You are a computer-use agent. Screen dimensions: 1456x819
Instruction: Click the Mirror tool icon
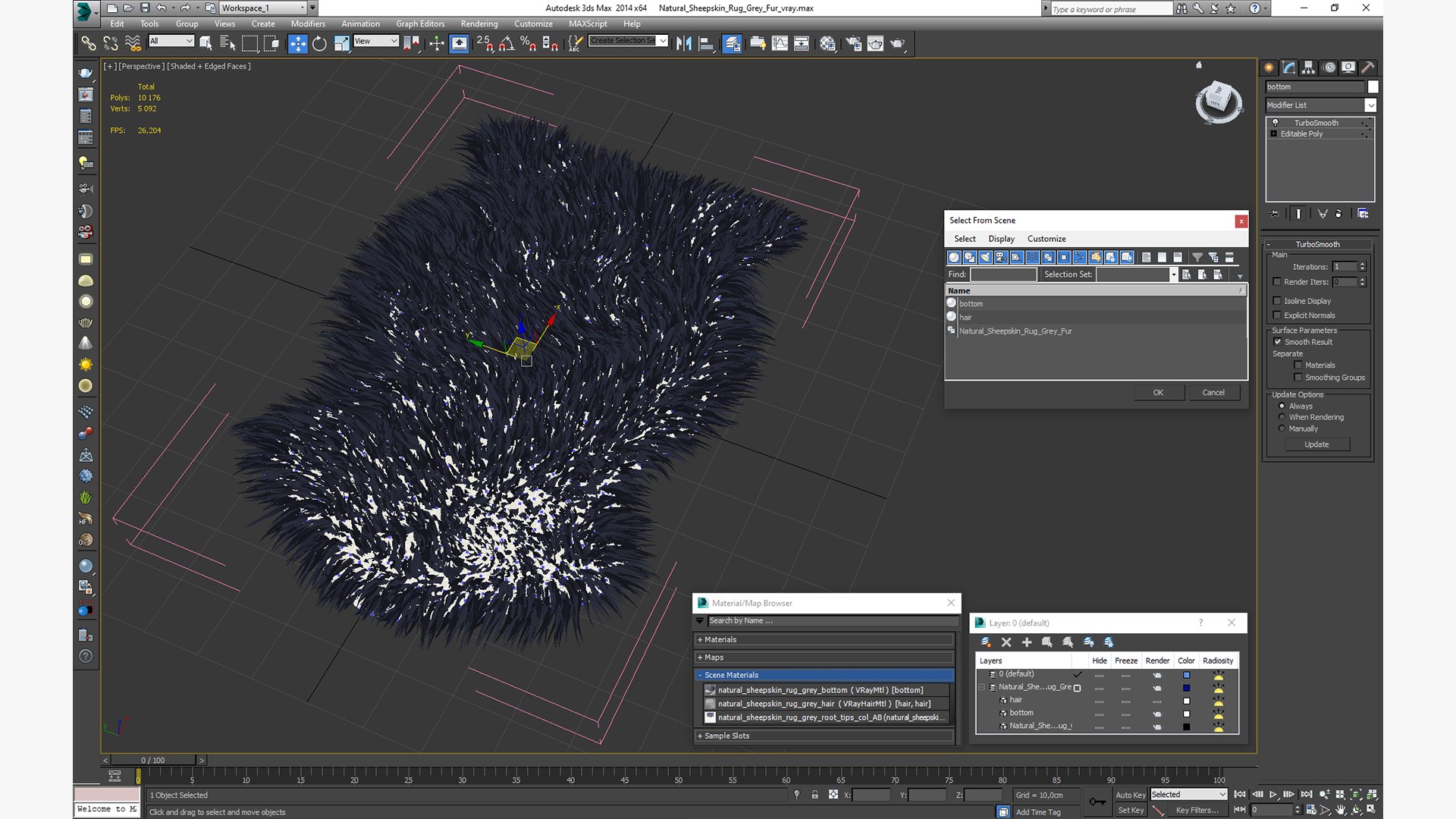pyautogui.click(x=683, y=43)
